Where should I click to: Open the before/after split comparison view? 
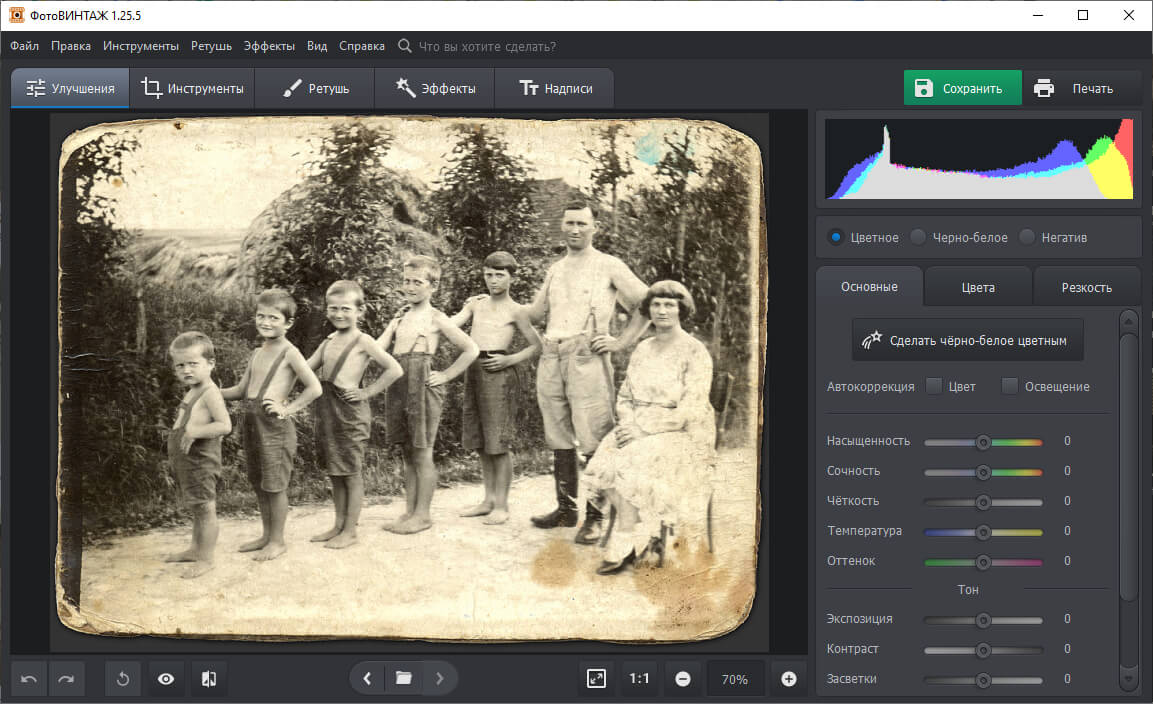pos(207,679)
